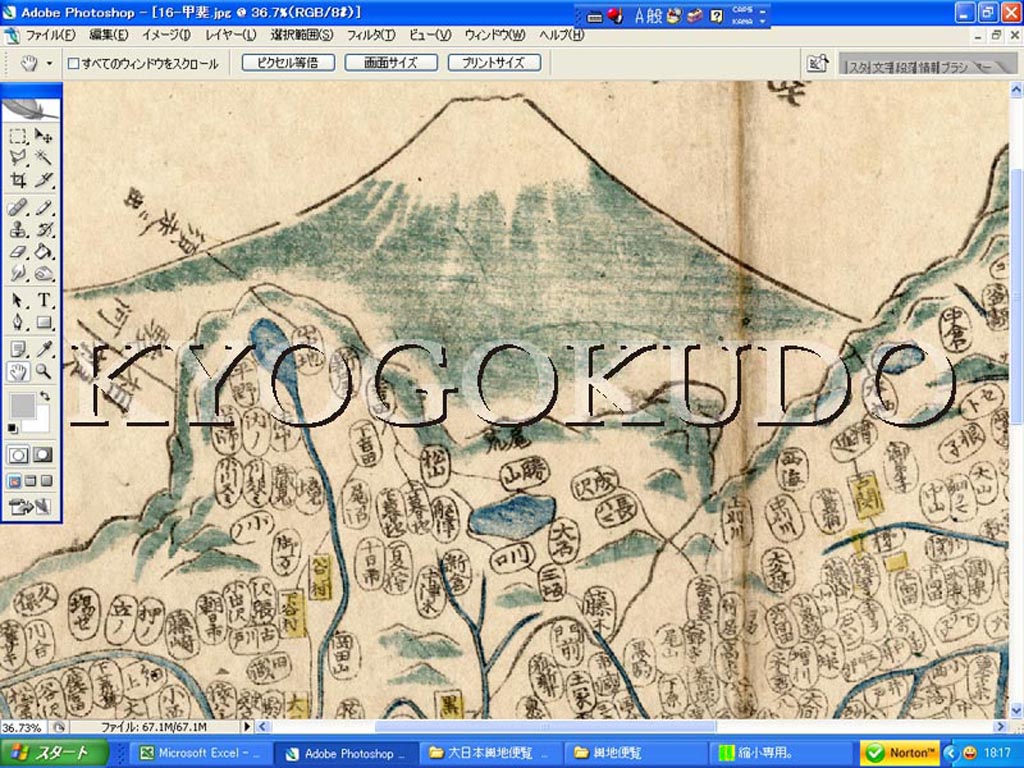Switch to Microsoft Excel in the taskbar

(199, 753)
